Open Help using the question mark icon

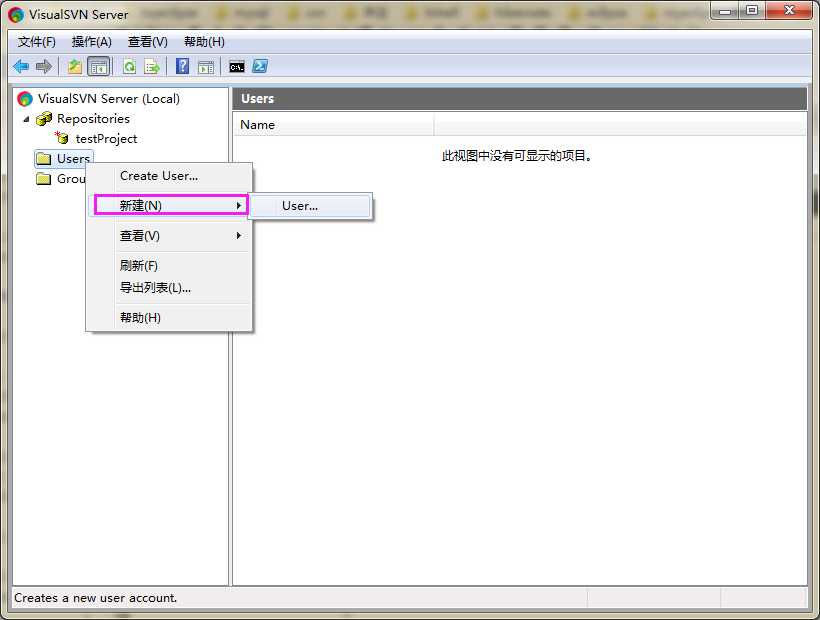(183, 66)
